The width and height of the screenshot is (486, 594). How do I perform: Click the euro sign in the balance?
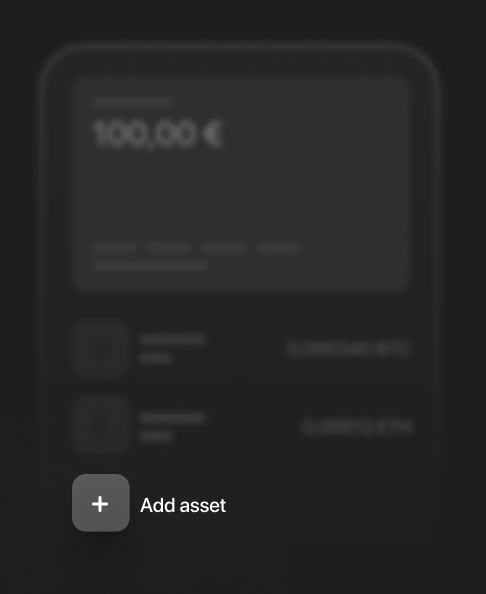[213, 133]
